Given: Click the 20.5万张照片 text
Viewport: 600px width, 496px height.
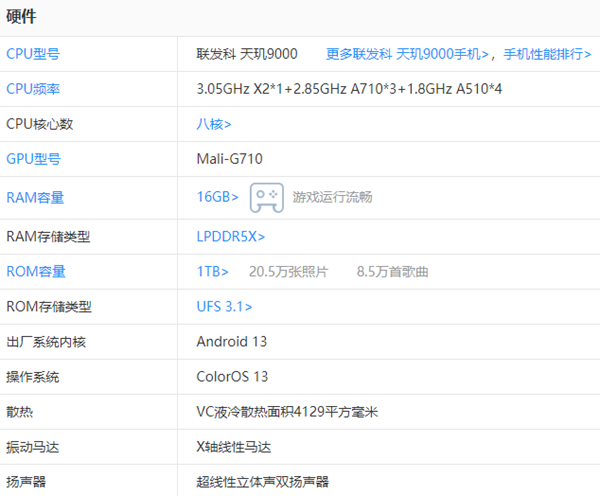Looking at the screenshot, I should pos(288,271).
